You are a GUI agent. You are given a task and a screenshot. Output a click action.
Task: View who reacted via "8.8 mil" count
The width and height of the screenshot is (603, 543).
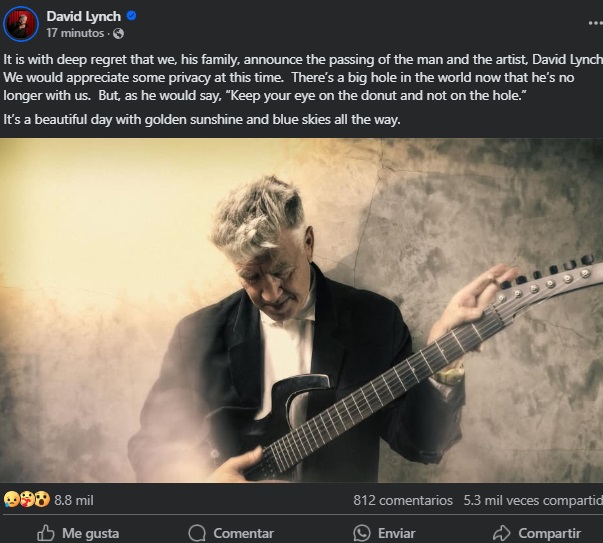coord(73,499)
